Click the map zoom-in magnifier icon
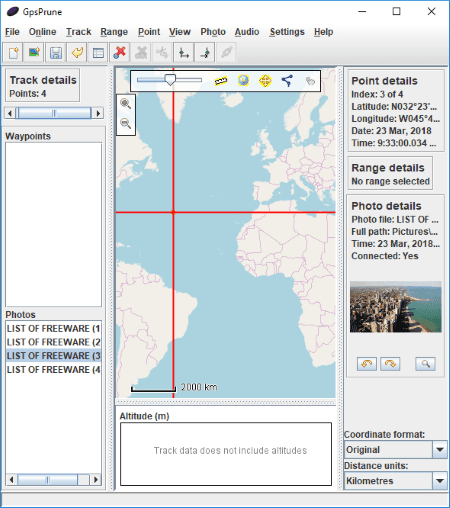 pos(125,104)
